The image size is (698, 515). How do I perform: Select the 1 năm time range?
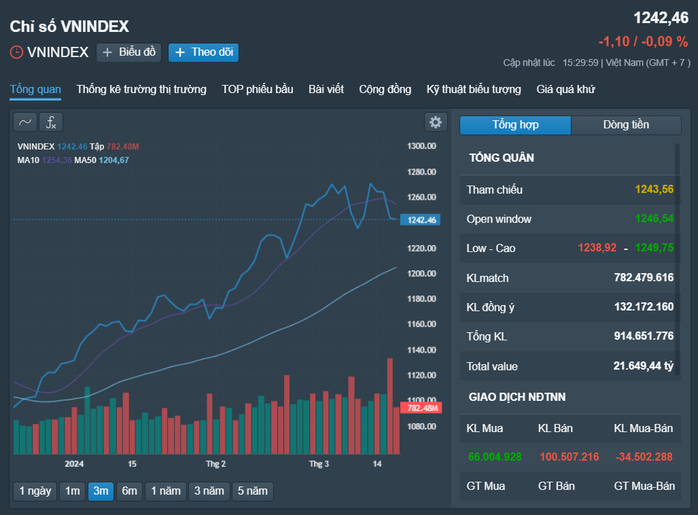click(166, 491)
